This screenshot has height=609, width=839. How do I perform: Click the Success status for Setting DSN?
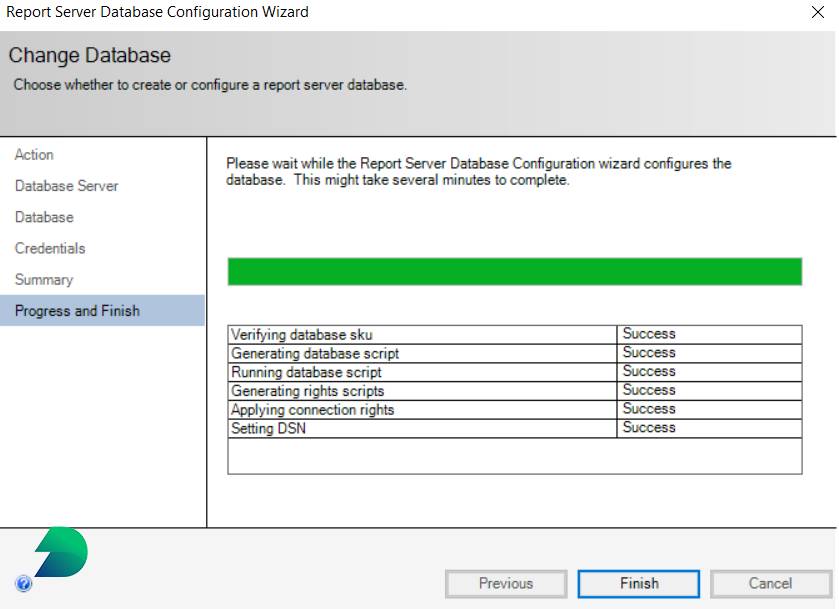coord(649,427)
